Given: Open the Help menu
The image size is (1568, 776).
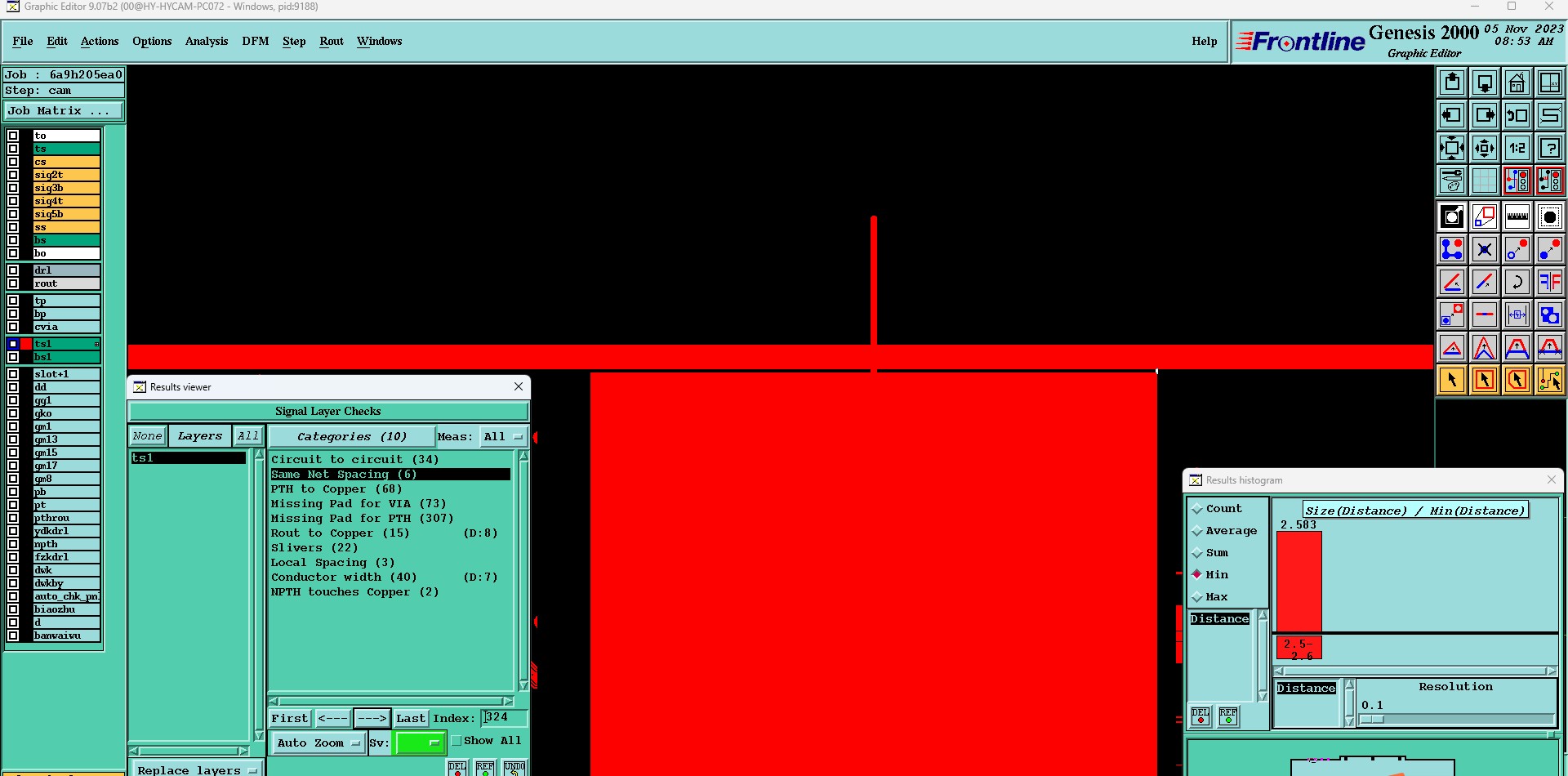Looking at the screenshot, I should click(1204, 41).
